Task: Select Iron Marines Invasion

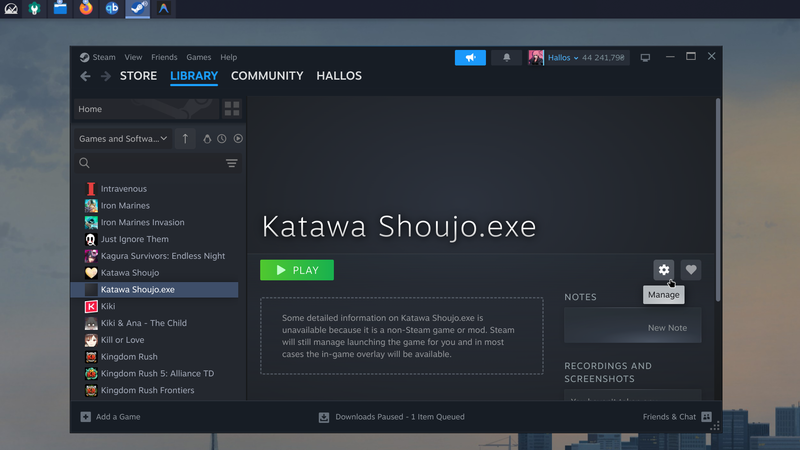Action: 155,222
